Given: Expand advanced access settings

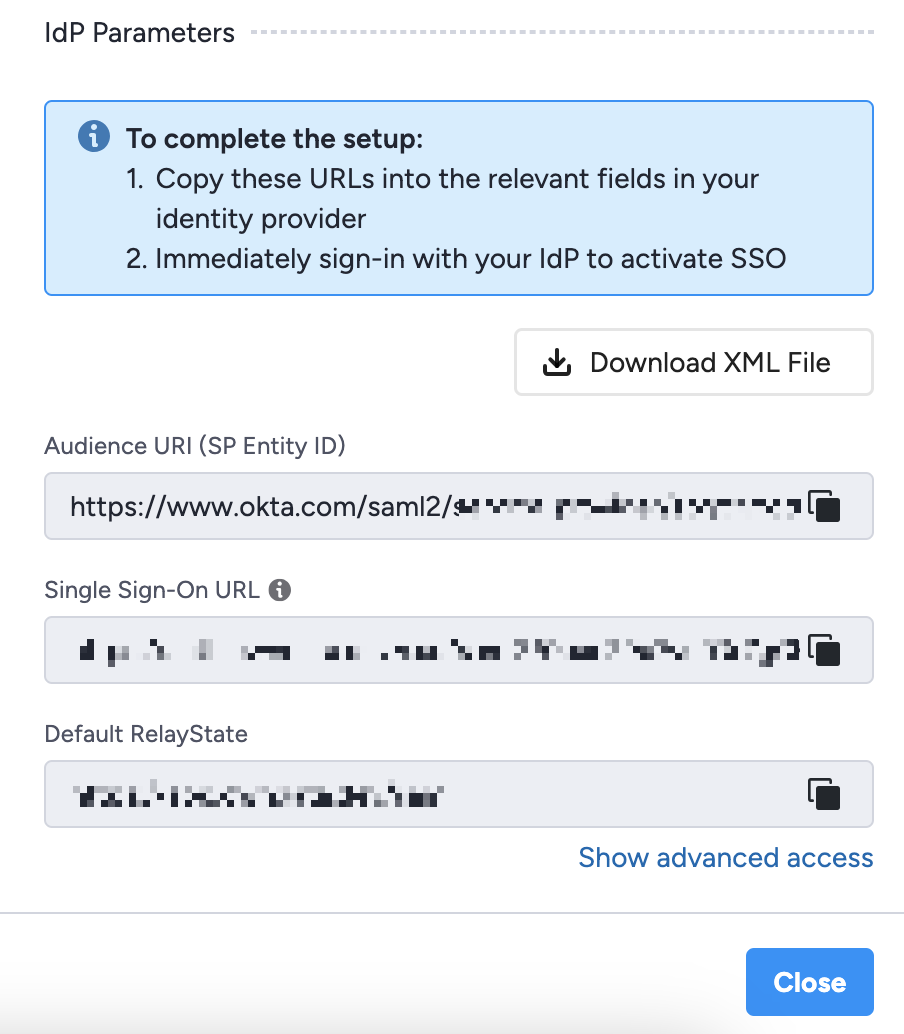Looking at the screenshot, I should (x=726, y=858).
